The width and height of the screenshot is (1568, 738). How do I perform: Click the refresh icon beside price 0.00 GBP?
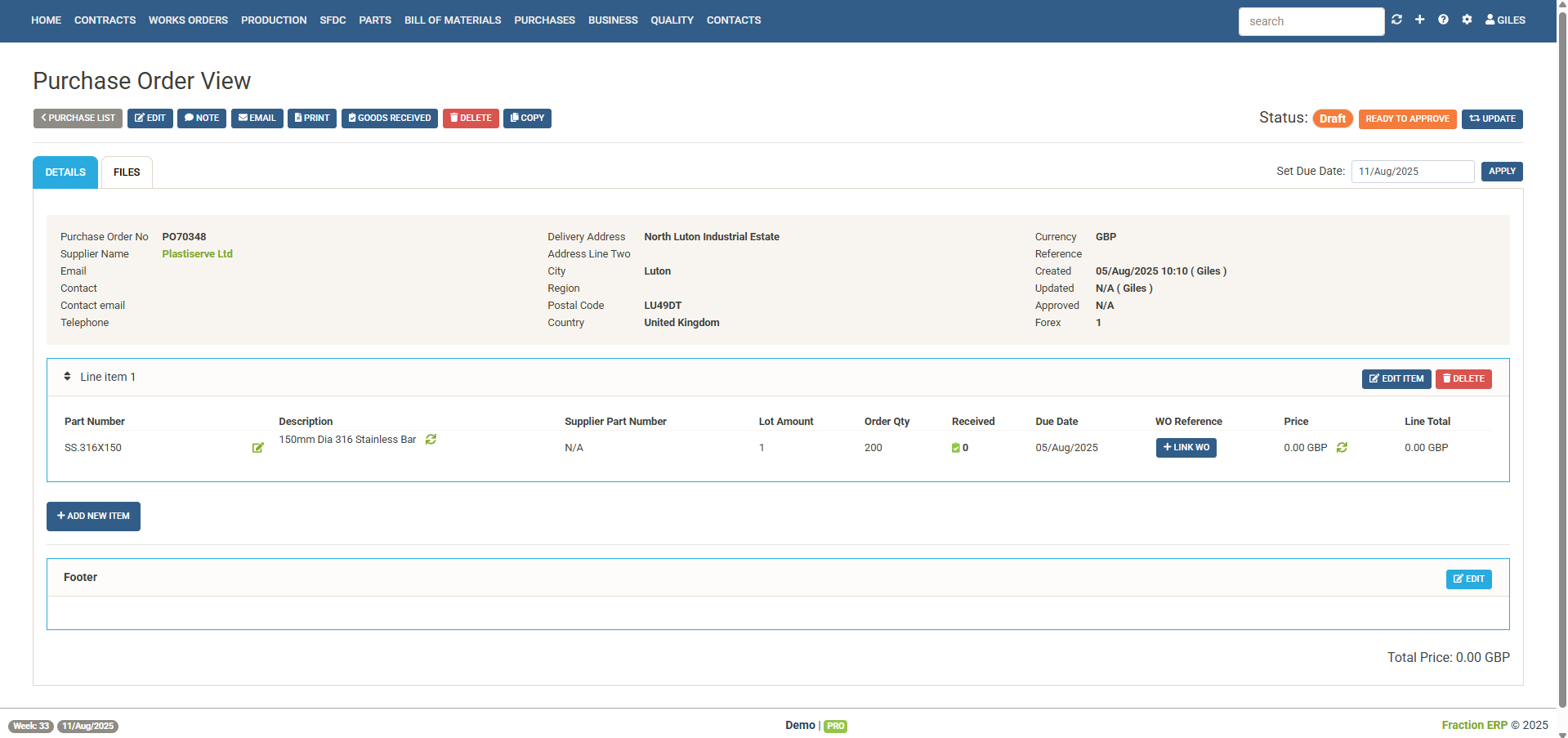click(1342, 448)
